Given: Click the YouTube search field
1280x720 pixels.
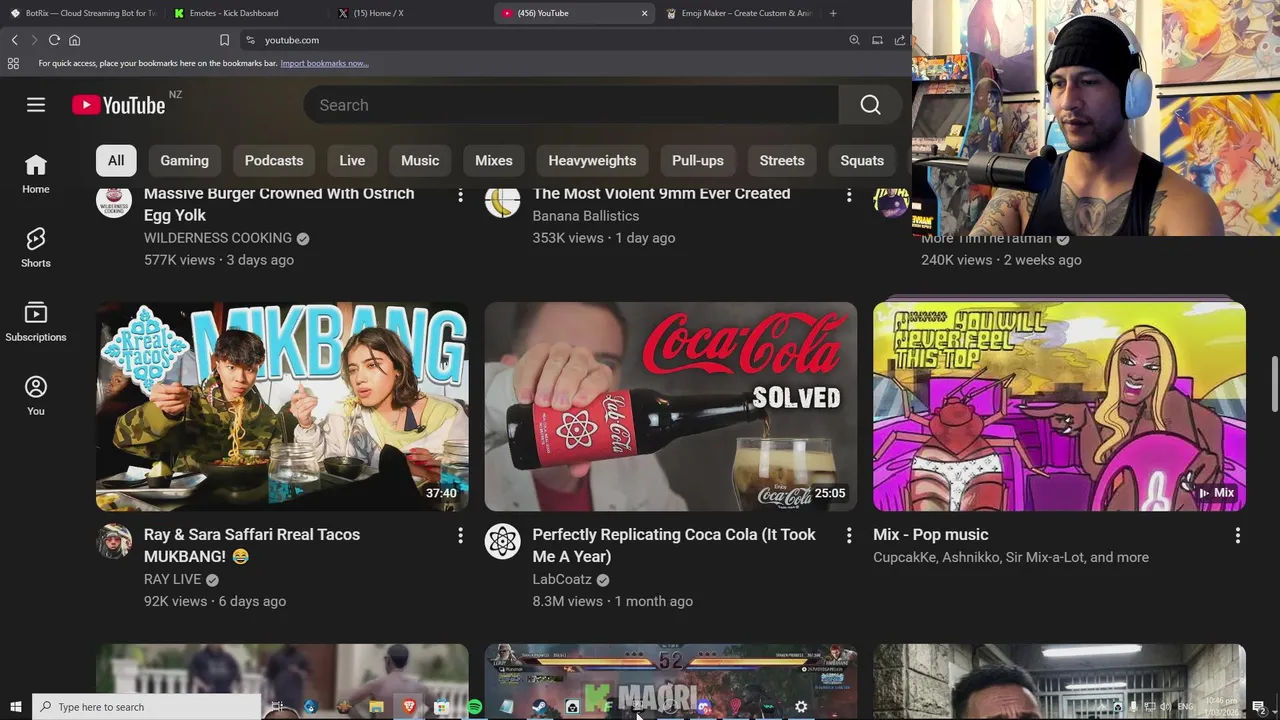Looking at the screenshot, I should (x=570, y=105).
